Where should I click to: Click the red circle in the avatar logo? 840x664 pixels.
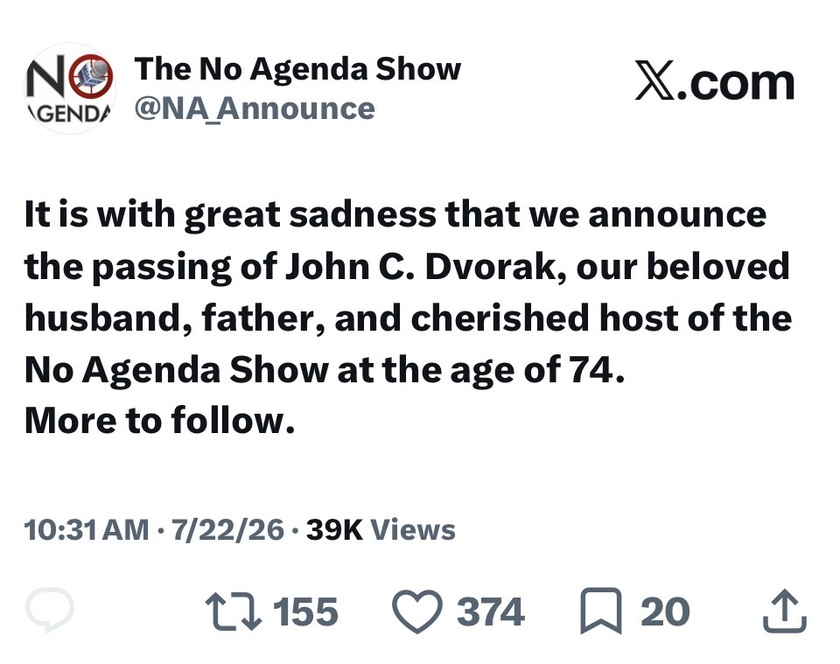[x=91, y=75]
